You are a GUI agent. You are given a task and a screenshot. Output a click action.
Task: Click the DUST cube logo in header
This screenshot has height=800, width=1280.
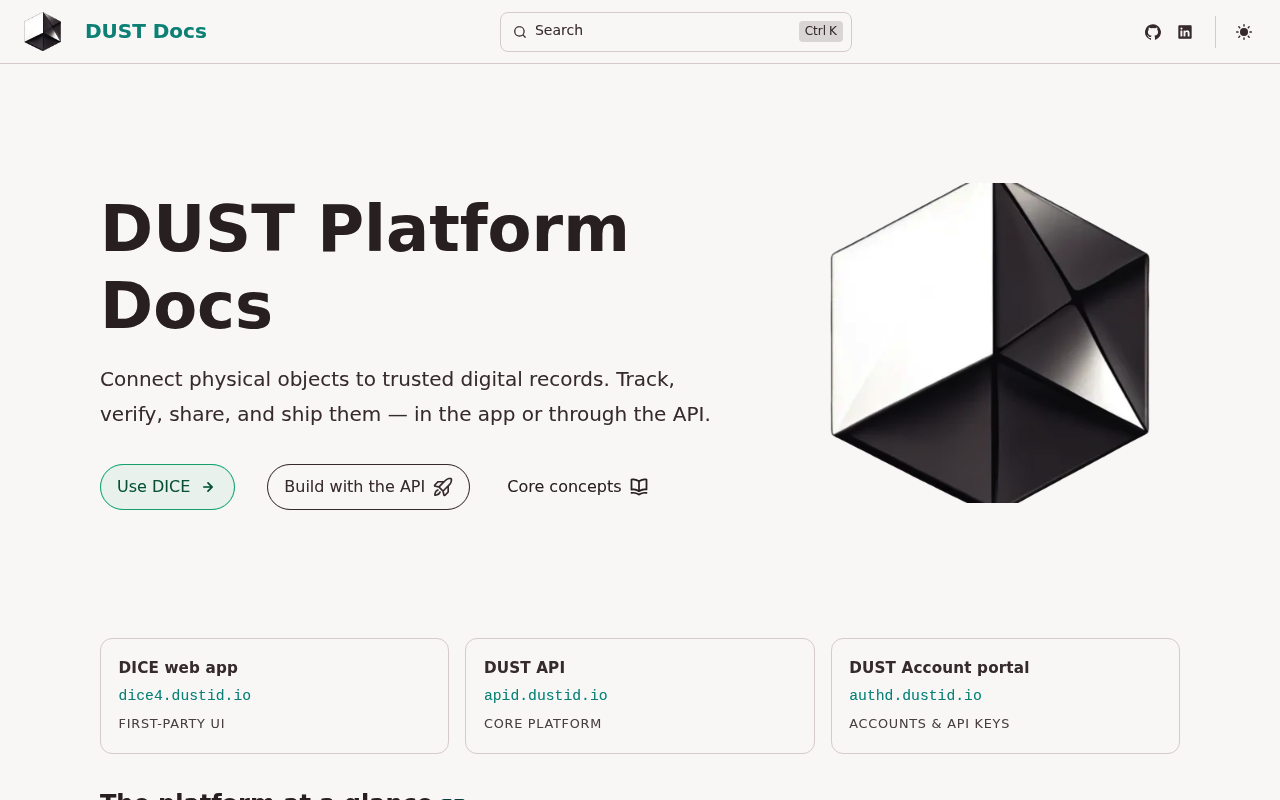coord(43,32)
